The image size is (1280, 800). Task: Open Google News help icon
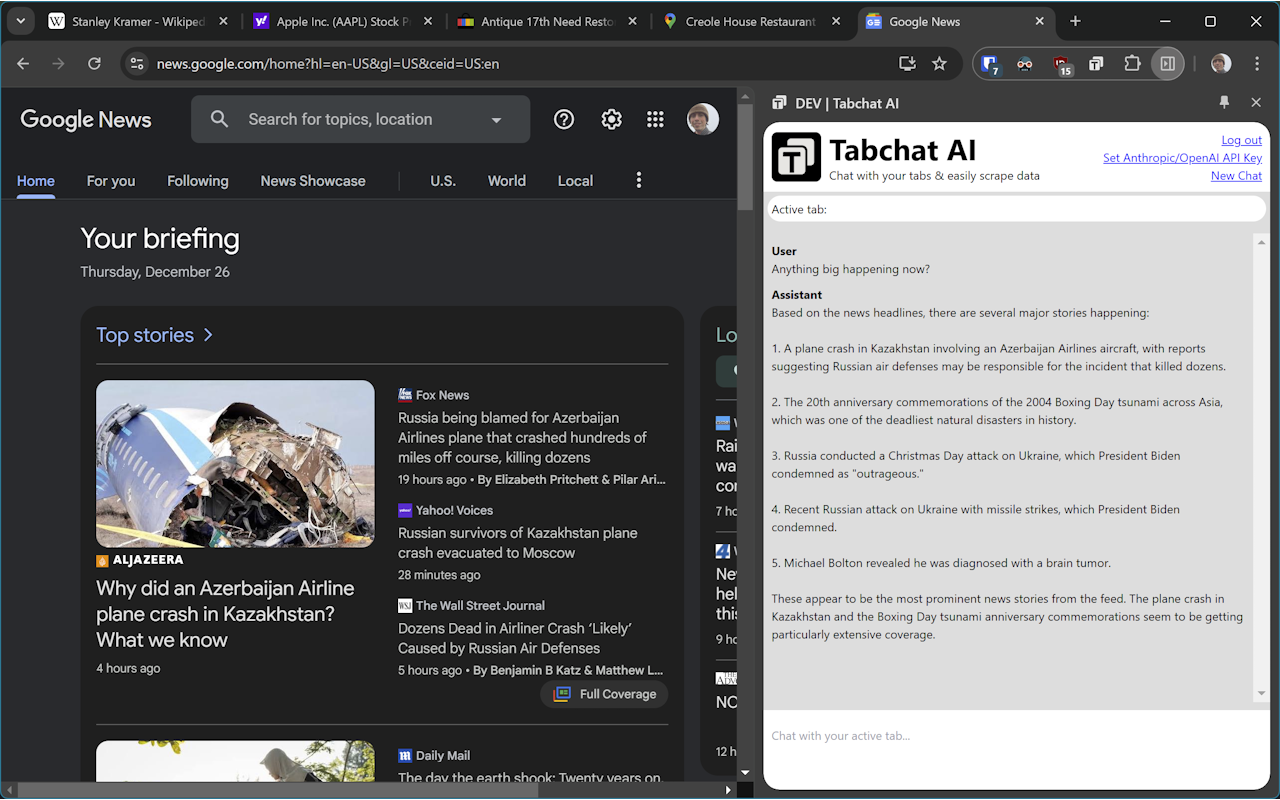tap(564, 119)
